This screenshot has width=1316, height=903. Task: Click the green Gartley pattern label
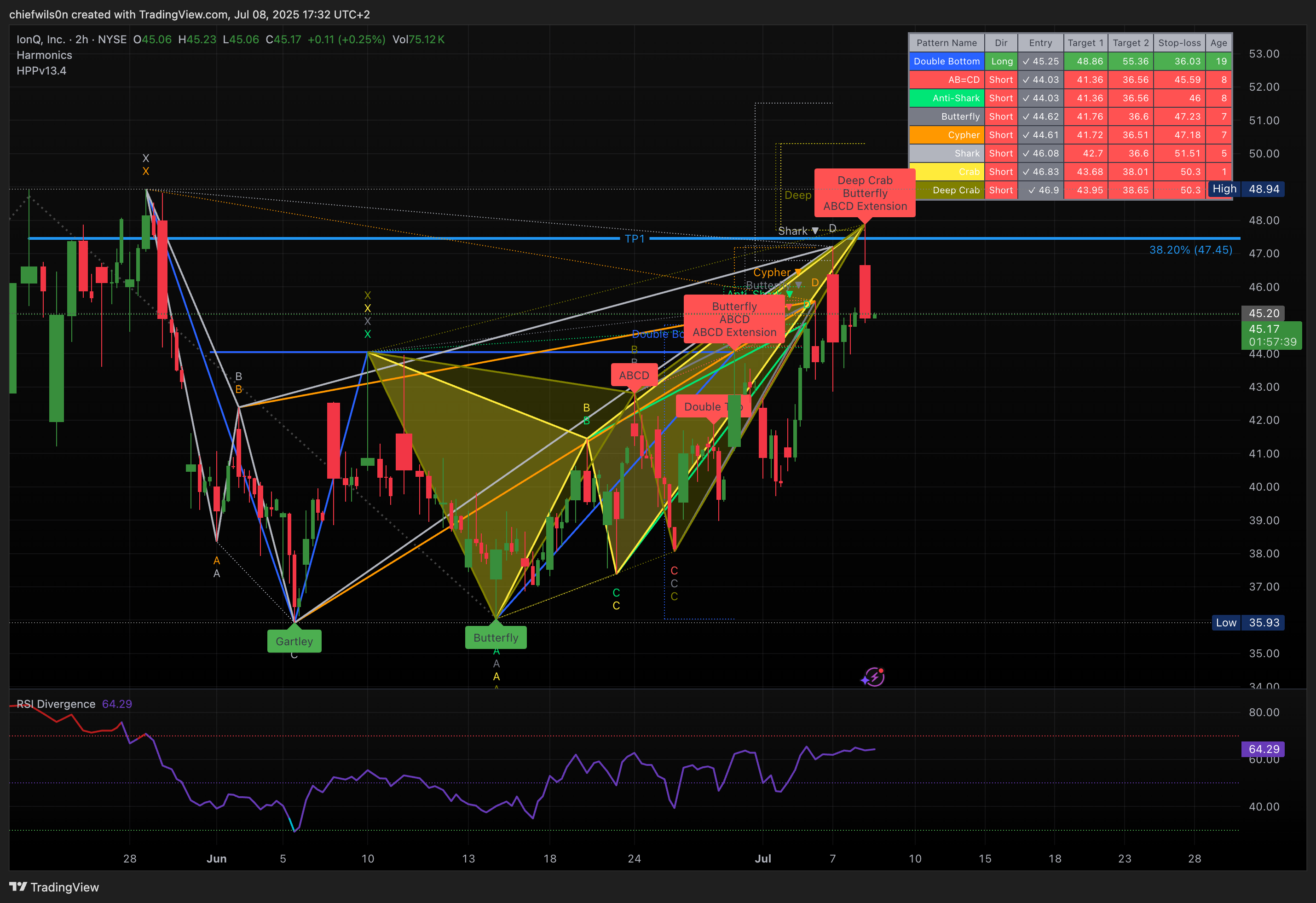coord(294,641)
